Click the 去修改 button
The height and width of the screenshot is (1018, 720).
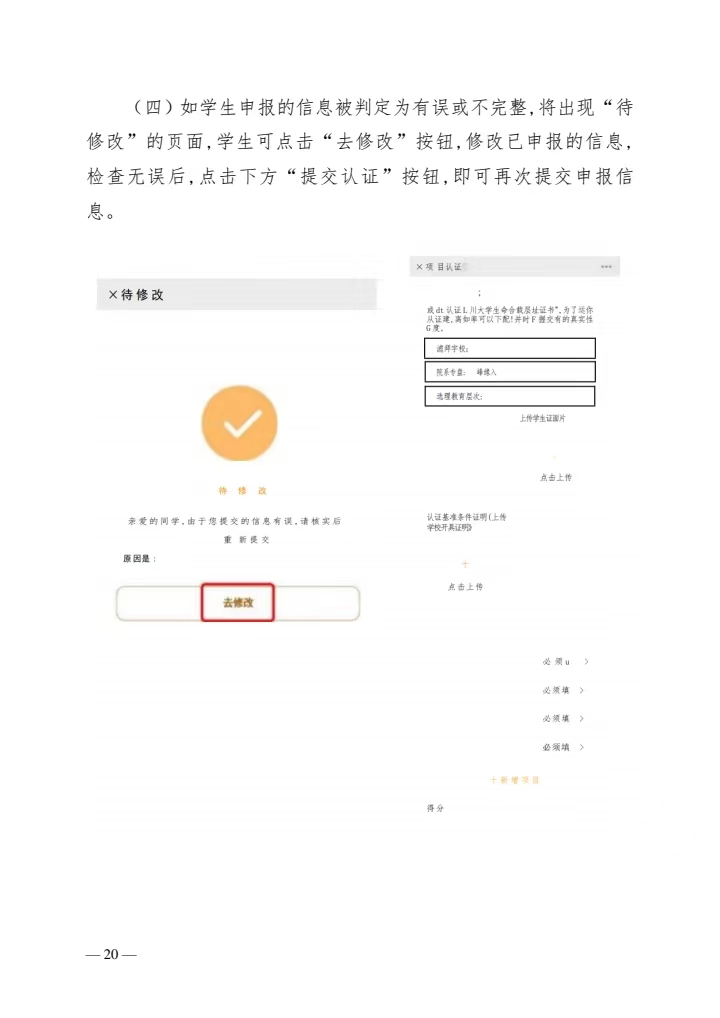[238, 602]
